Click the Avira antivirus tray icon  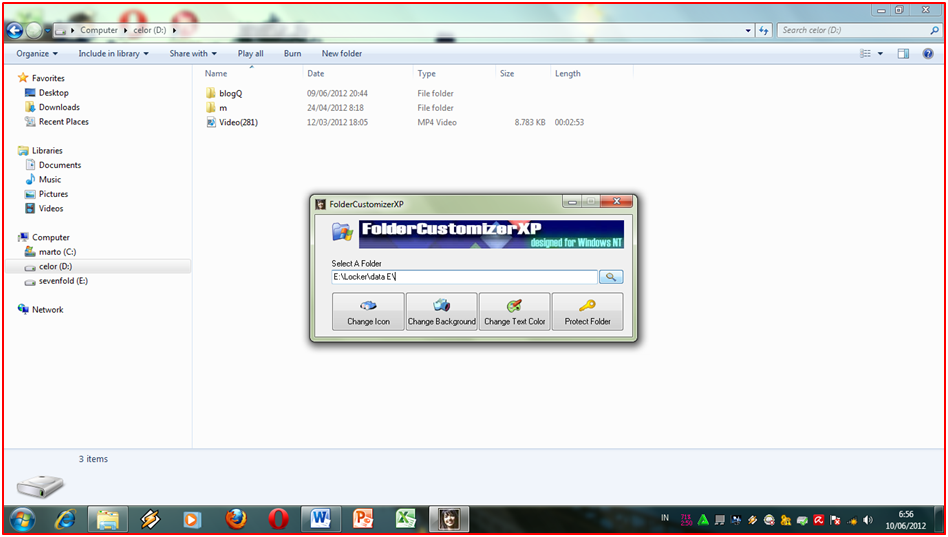pos(819,519)
